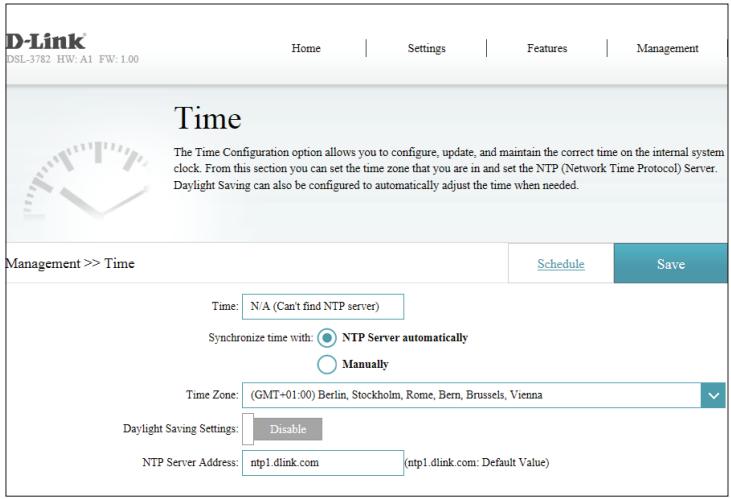Viewport: 731px width, 499px height.
Task: Open the Time Zone combo box
Action: [470, 396]
